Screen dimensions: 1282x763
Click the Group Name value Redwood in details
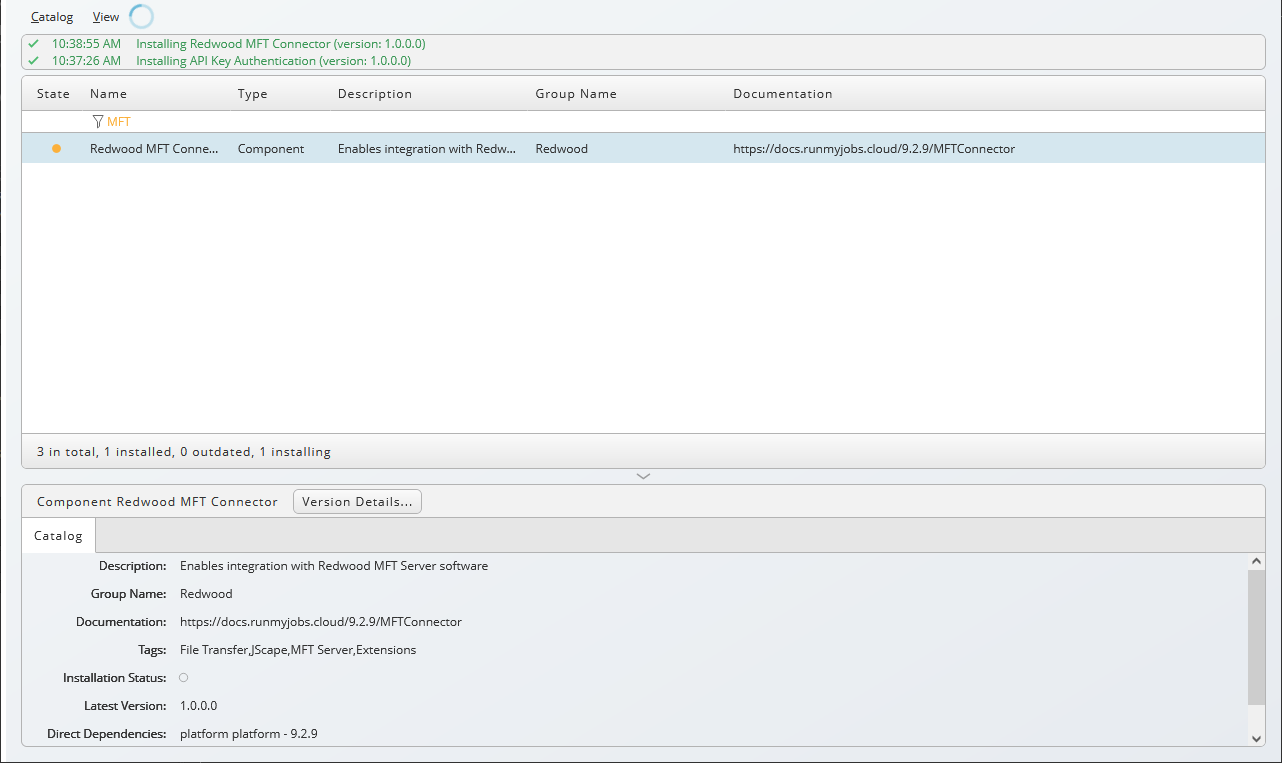pos(206,594)
